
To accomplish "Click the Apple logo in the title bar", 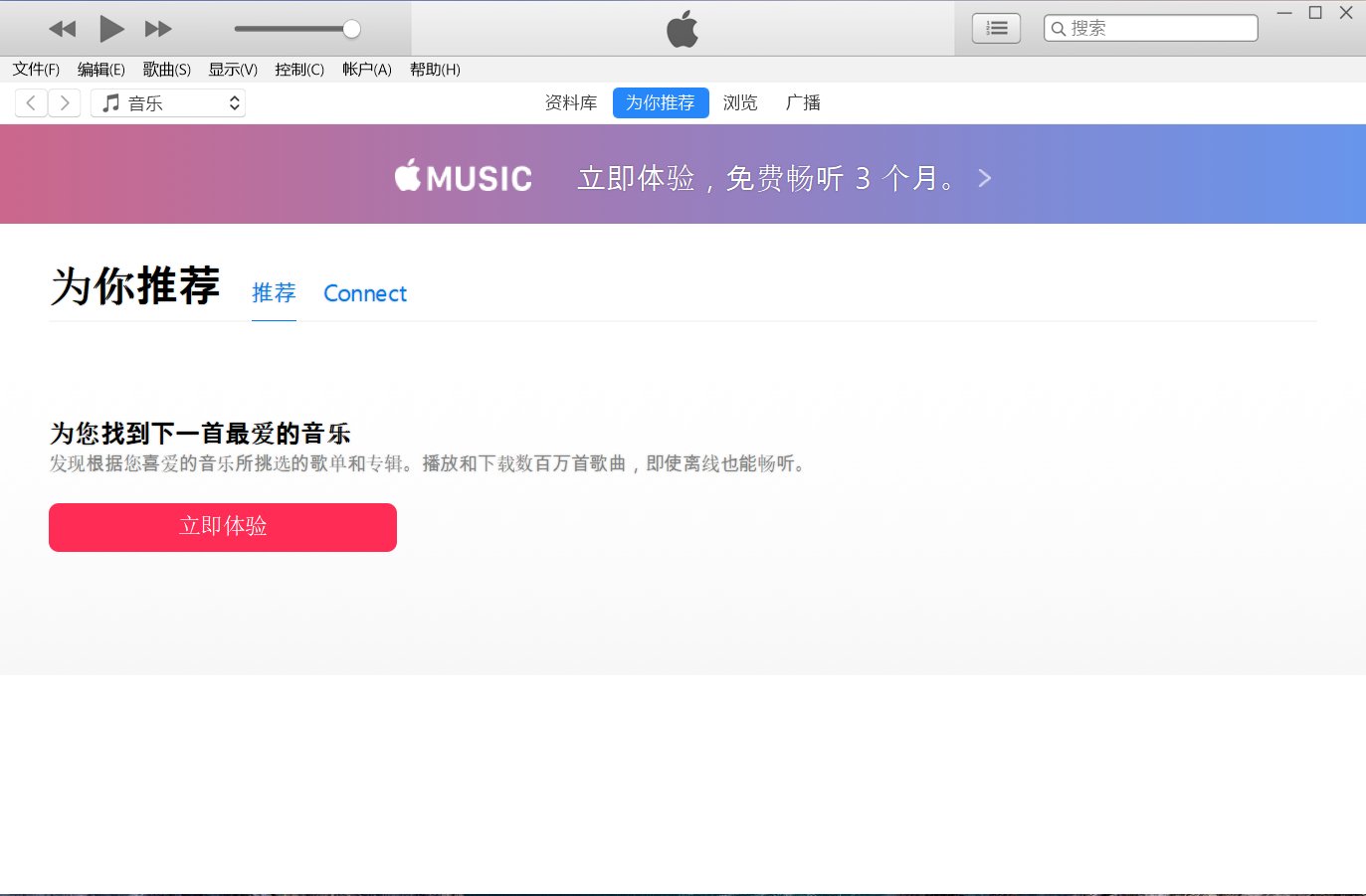I will pyautogui.click(x=682, y=28).
